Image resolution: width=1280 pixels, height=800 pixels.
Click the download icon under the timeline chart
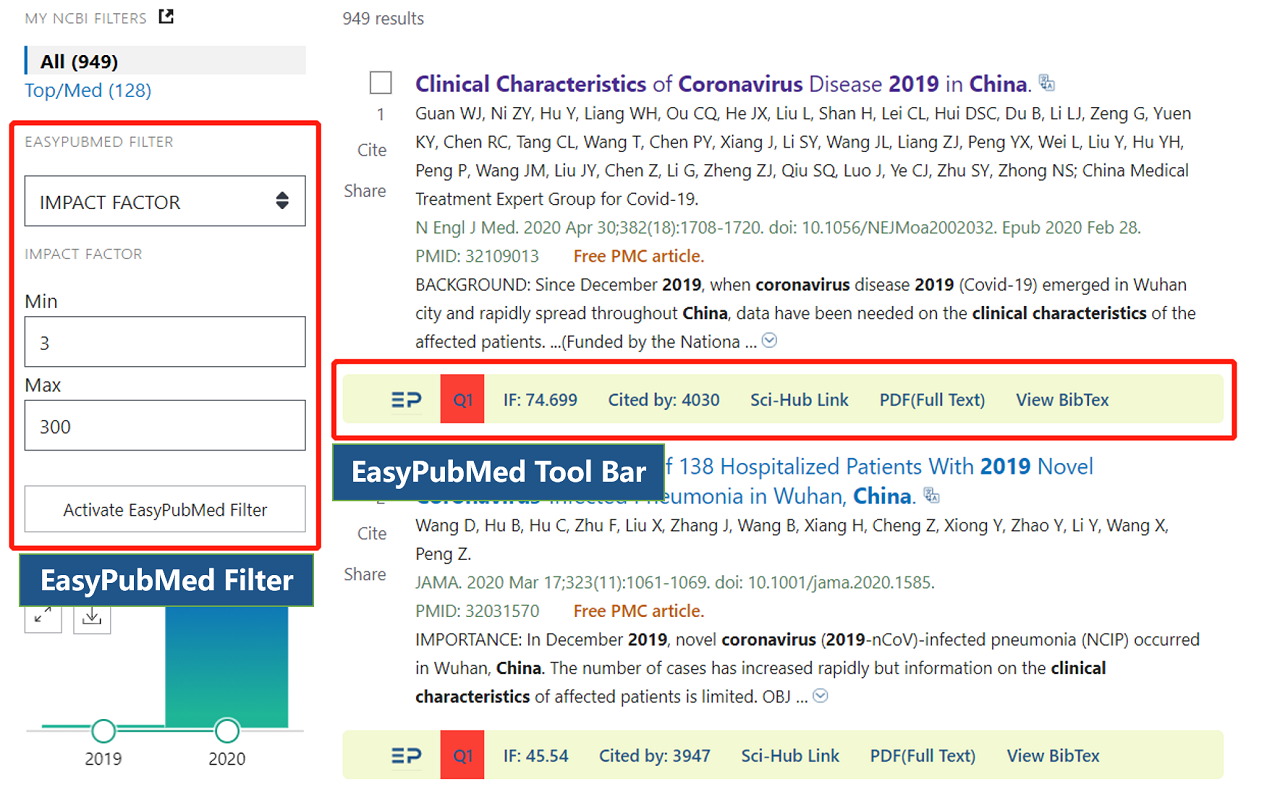(91, 618)
